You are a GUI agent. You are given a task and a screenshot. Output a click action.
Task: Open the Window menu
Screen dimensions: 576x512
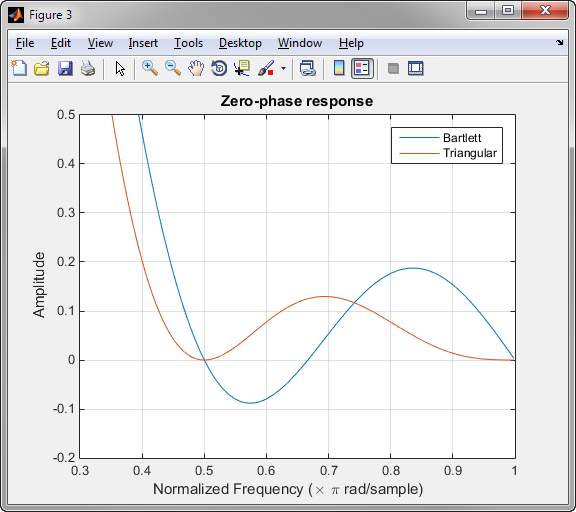pos(300,43)
